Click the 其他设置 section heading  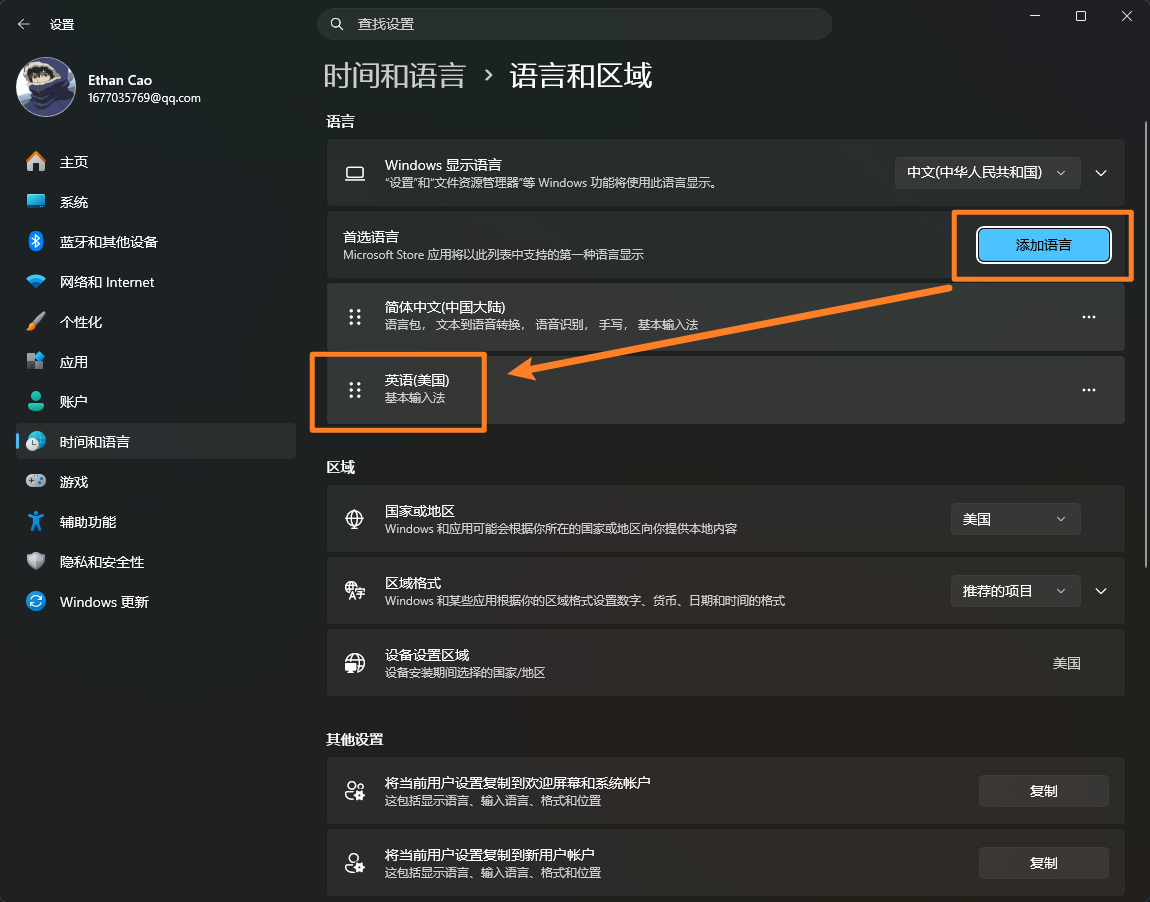(355, 739)
